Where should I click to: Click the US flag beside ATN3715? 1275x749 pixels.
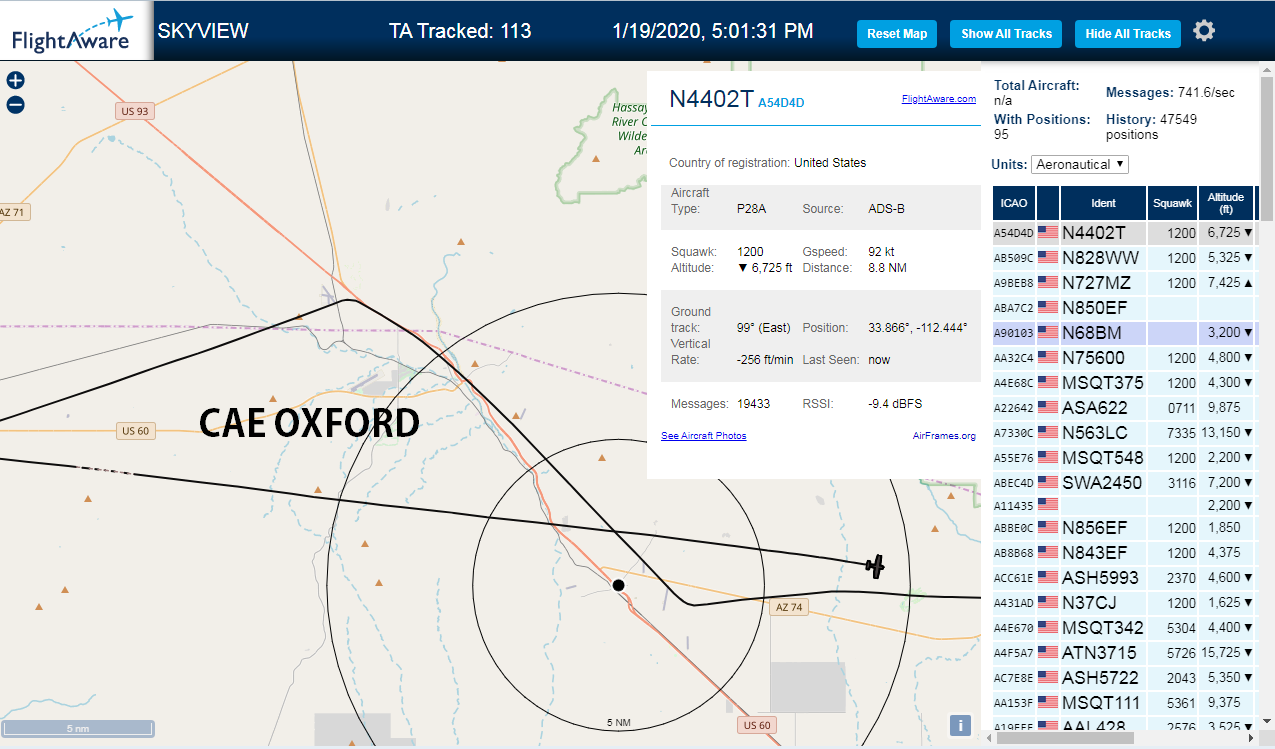[1048, 653]
